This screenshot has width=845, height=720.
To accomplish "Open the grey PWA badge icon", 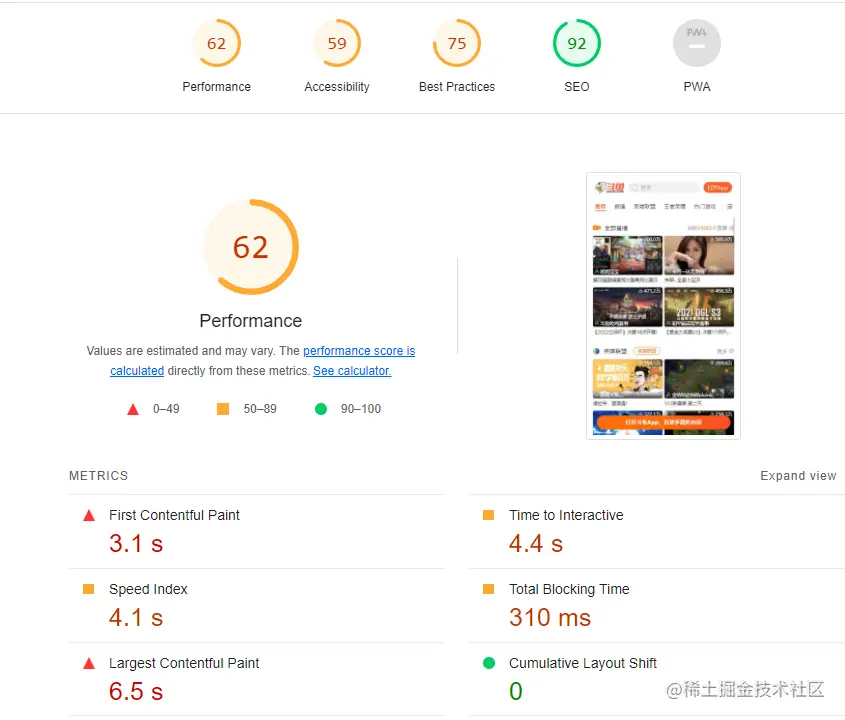I will click(697, 43).
